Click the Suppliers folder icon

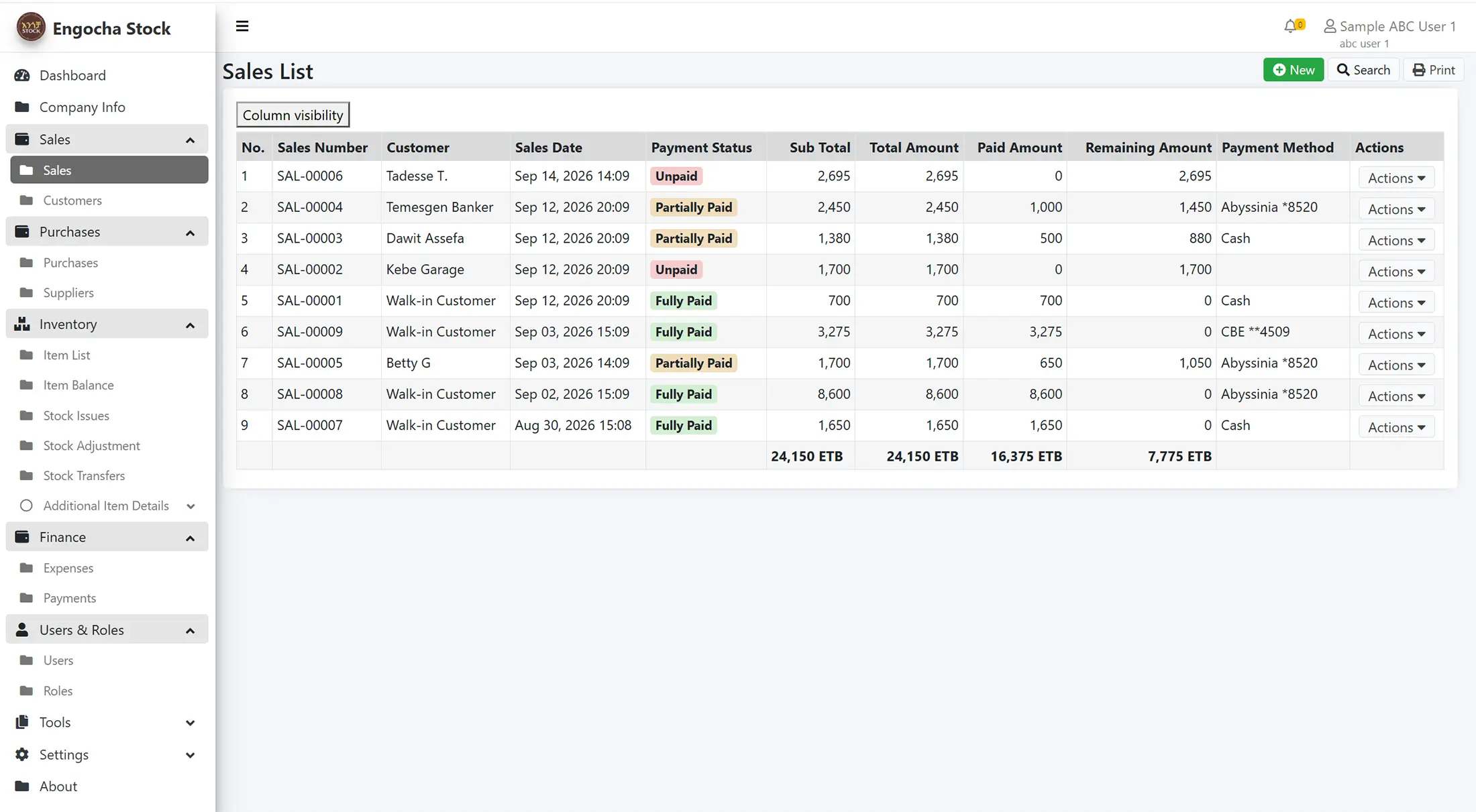coord(27,292)
